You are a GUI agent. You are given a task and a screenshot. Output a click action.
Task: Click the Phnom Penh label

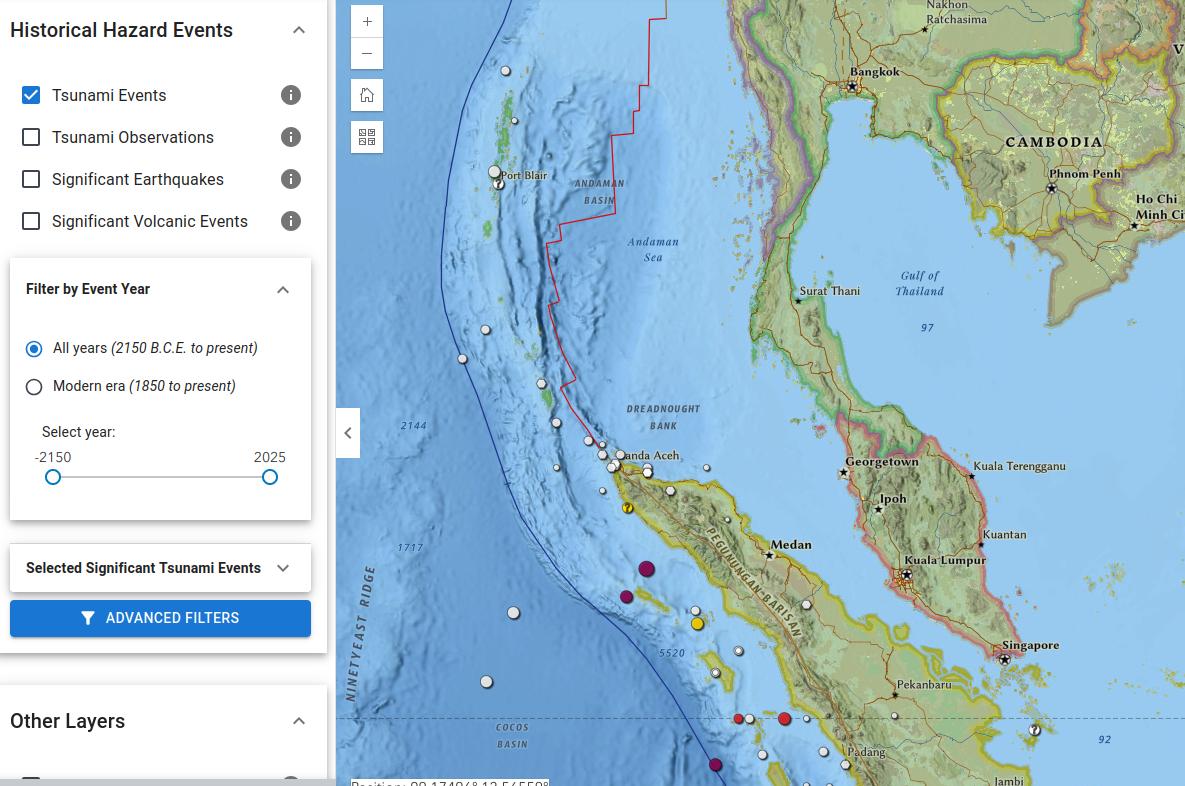point(1084,173)
